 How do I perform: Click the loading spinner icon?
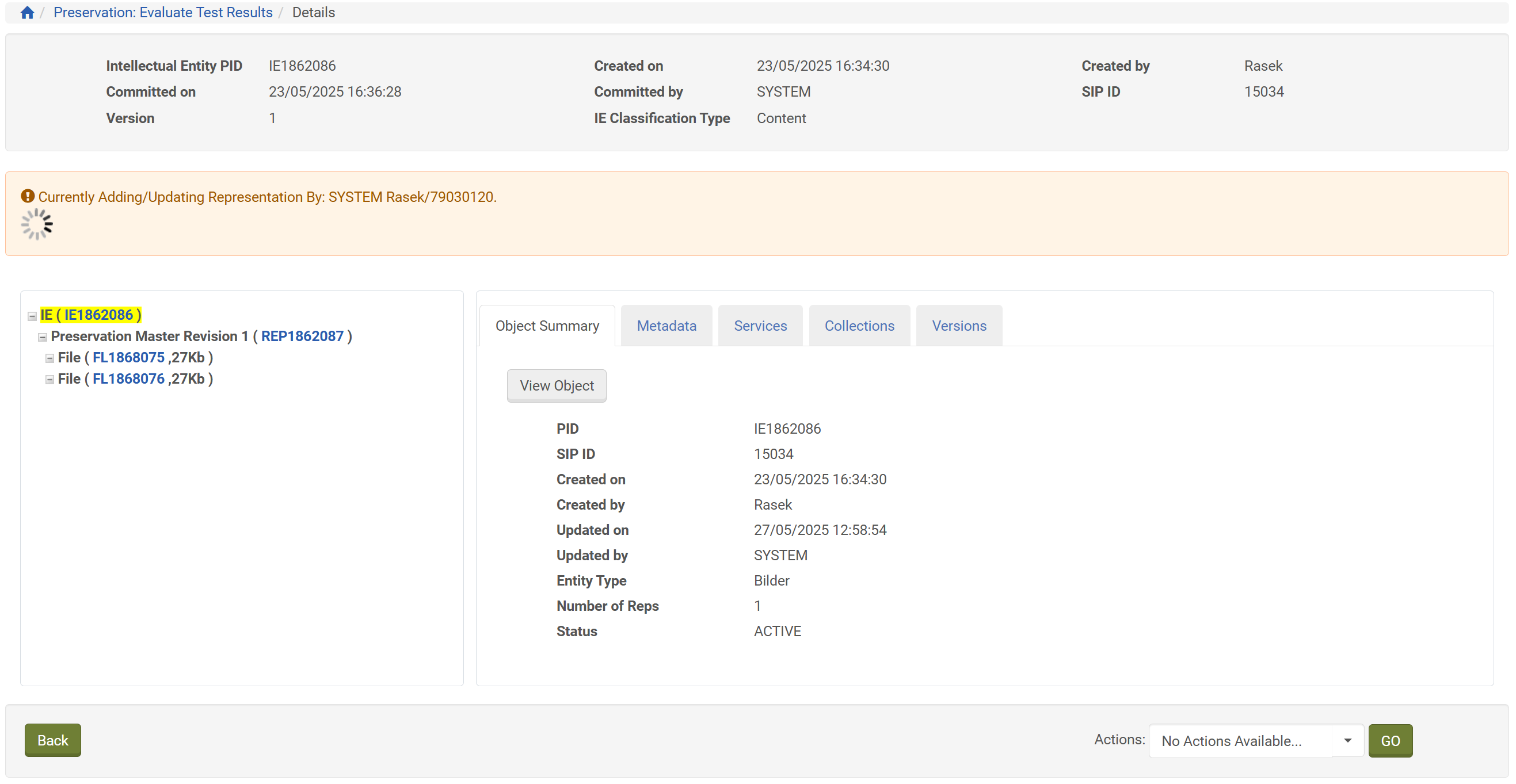point(36,224)
